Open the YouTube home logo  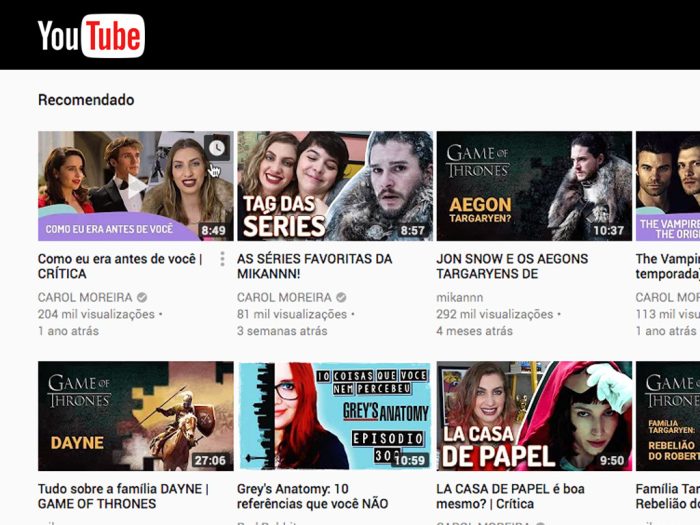(x=91, y=36)
